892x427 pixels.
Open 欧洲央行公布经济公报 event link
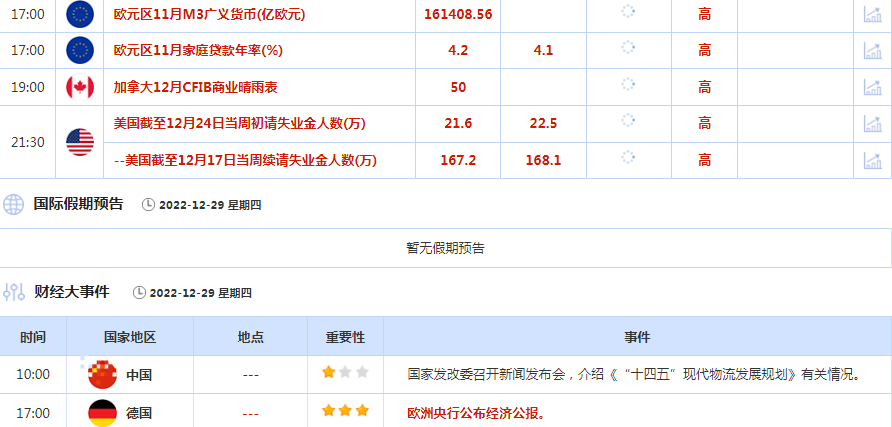476,412
